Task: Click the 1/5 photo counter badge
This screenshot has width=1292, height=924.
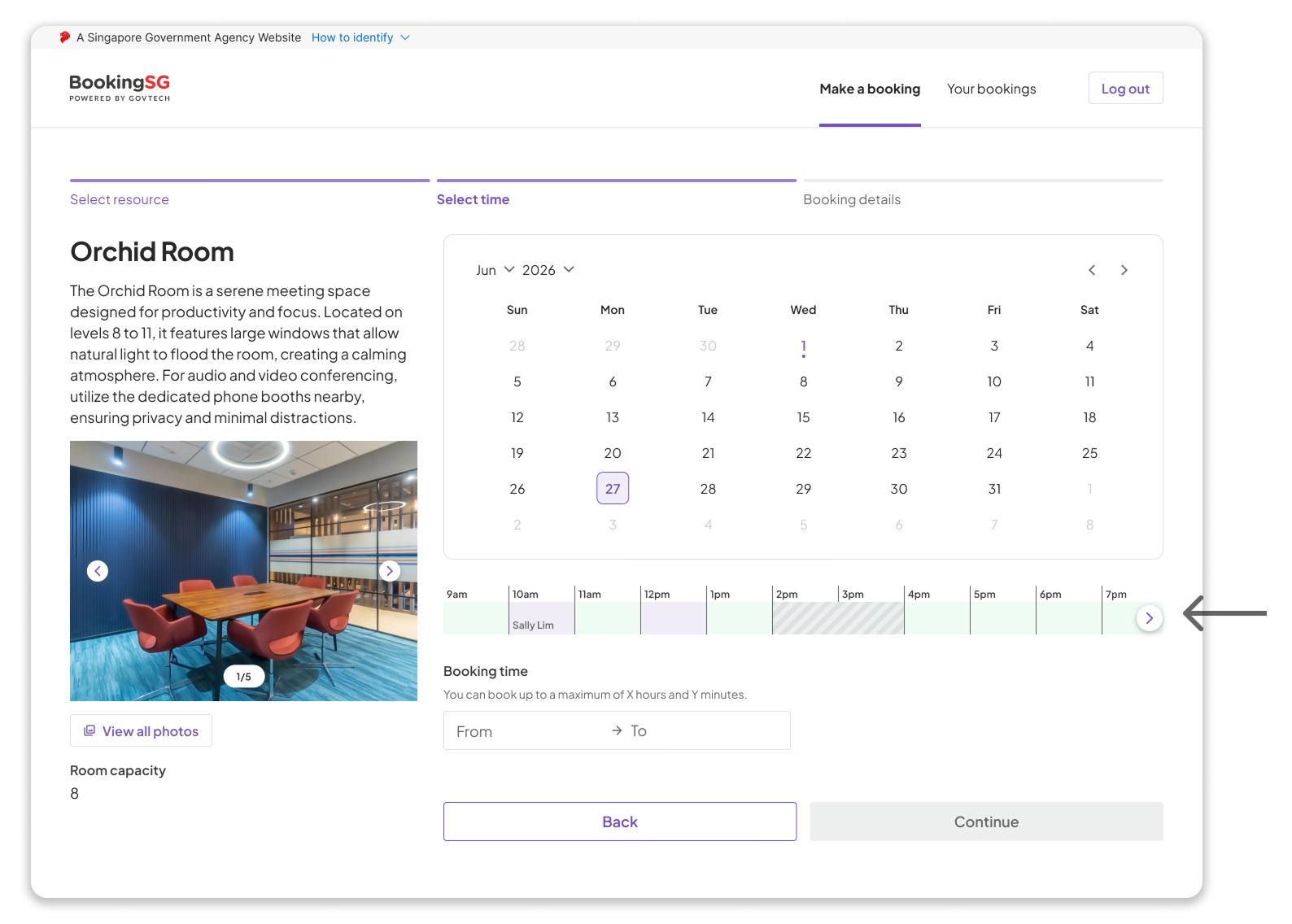Action: click(x=244, y=677)
